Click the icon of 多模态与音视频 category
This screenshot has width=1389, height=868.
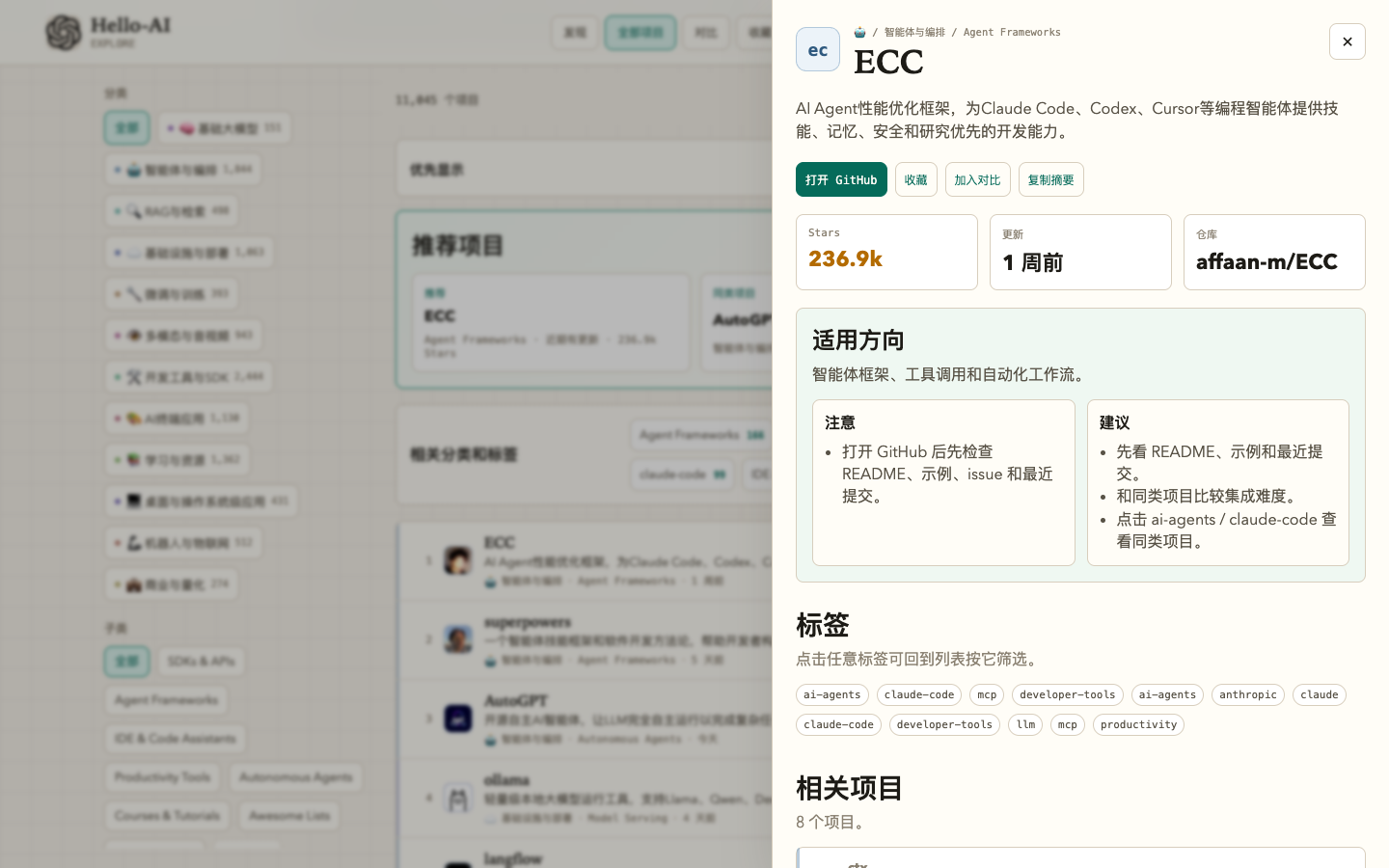point(134,336)
